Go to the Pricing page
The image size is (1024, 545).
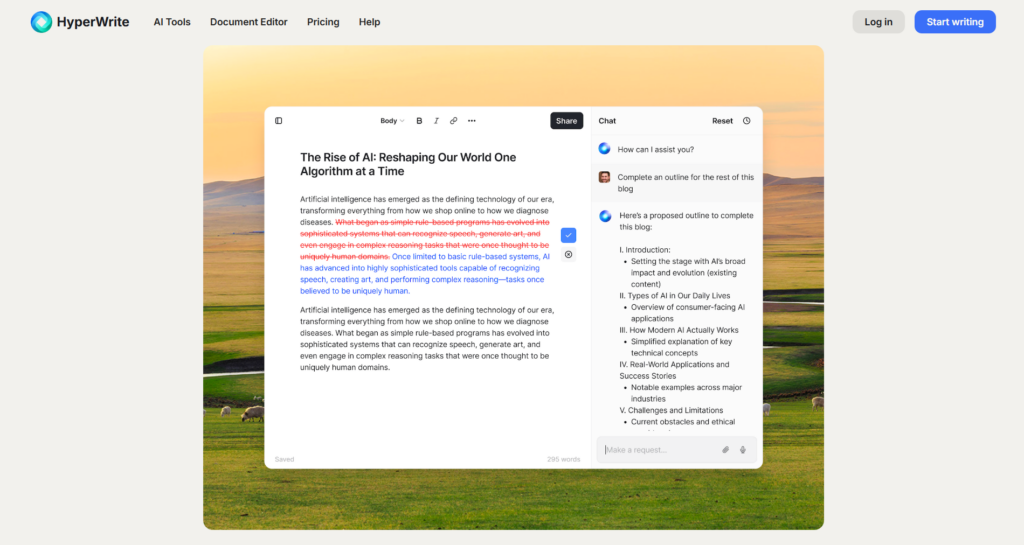[x=323, y=22]
